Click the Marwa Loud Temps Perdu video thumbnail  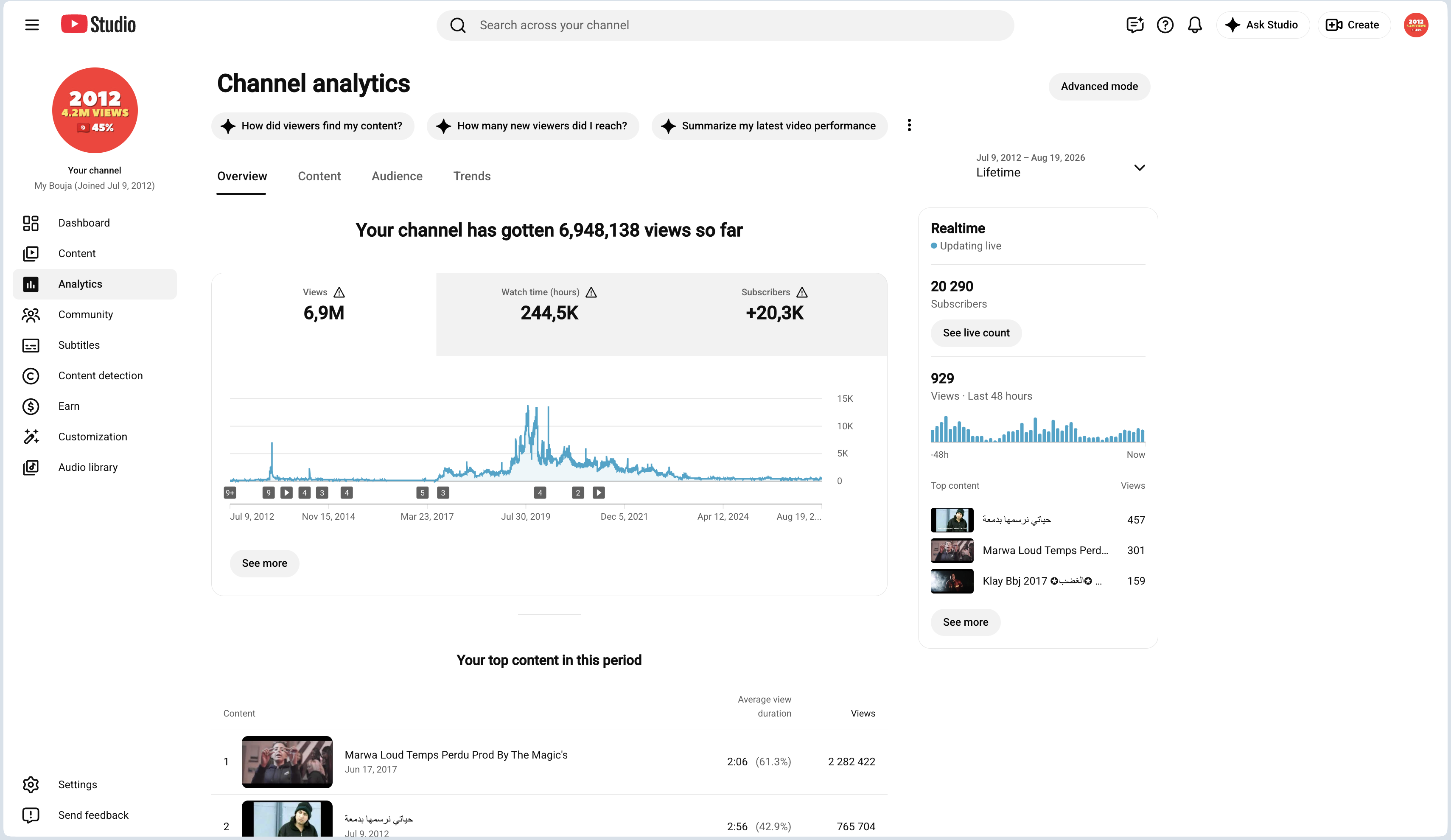[287, 762]
